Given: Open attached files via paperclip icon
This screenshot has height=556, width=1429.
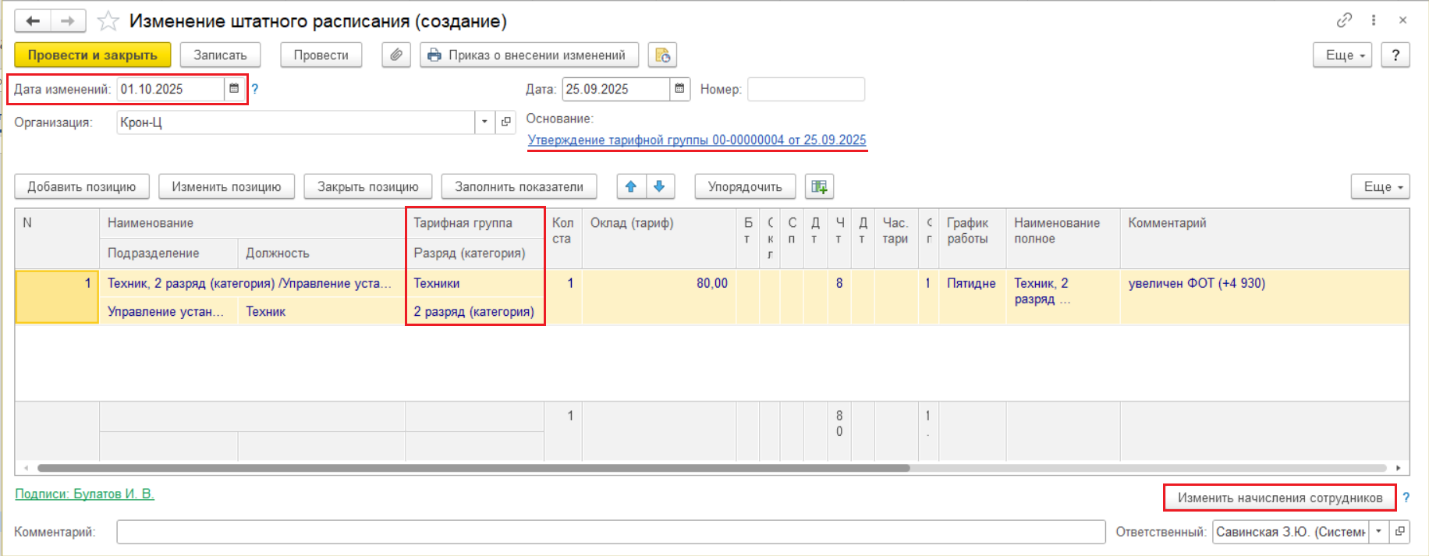Looking at the screenshot, I should click(397, 55).
